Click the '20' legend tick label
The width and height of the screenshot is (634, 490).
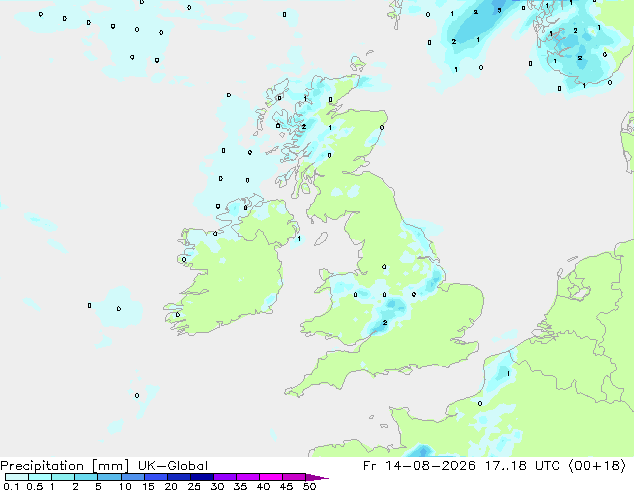pos(171,486)
